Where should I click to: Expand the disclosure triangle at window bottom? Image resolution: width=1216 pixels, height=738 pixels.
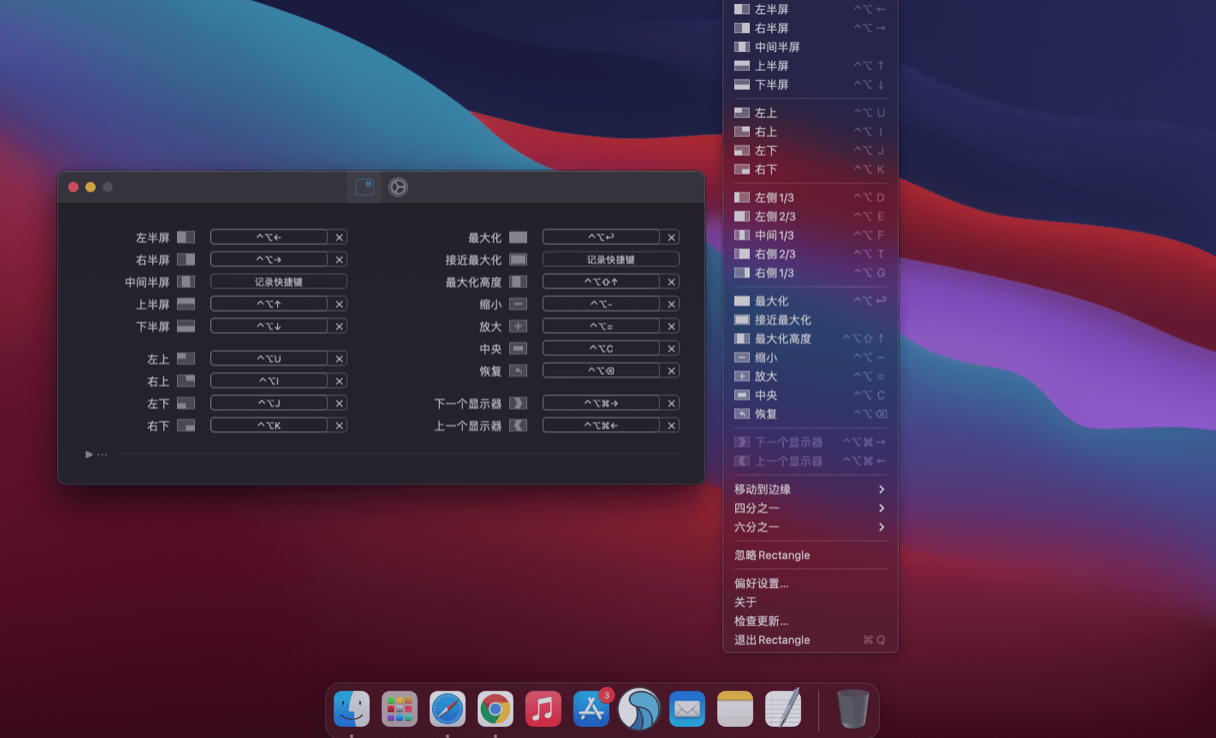pos(89,454)
